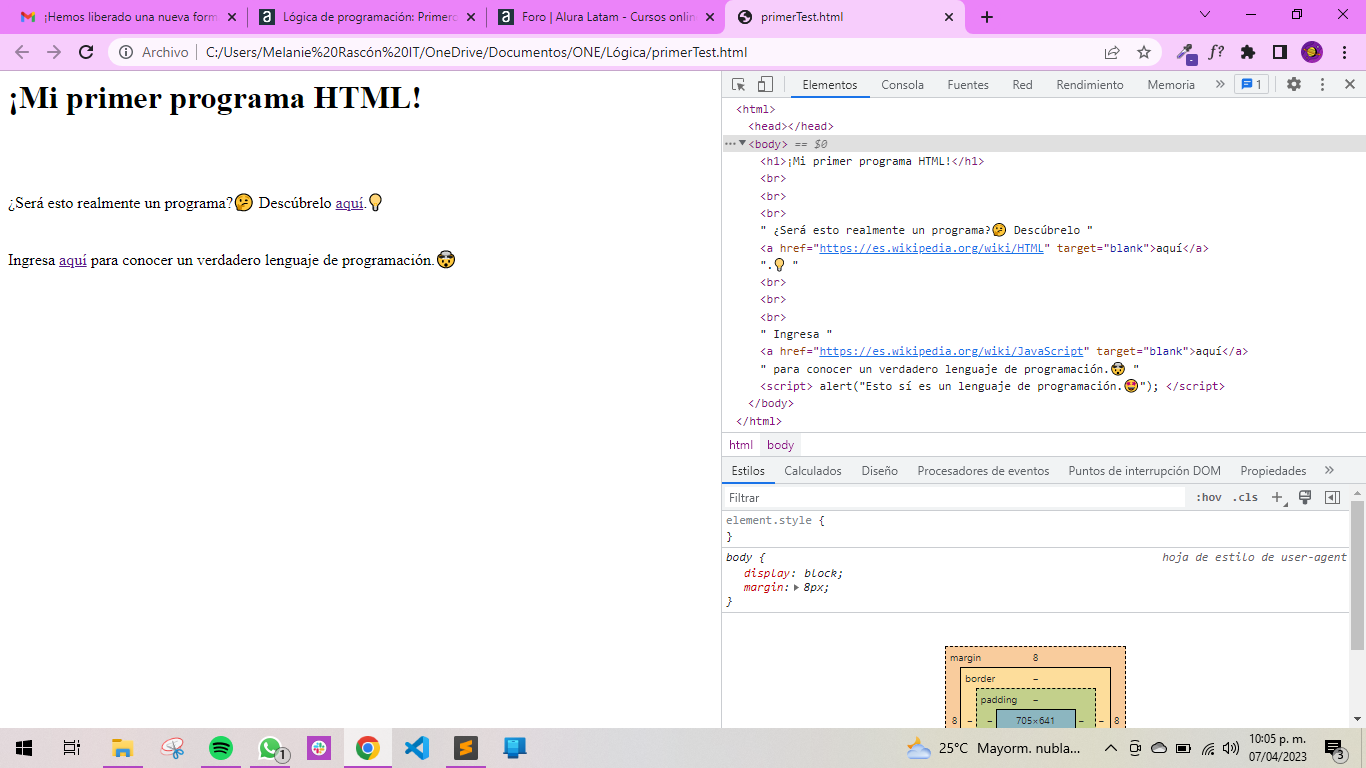1366x768 pixels.
Task: Open Visual Studio Code from the taskbar
Action: (x=417, y=748)
